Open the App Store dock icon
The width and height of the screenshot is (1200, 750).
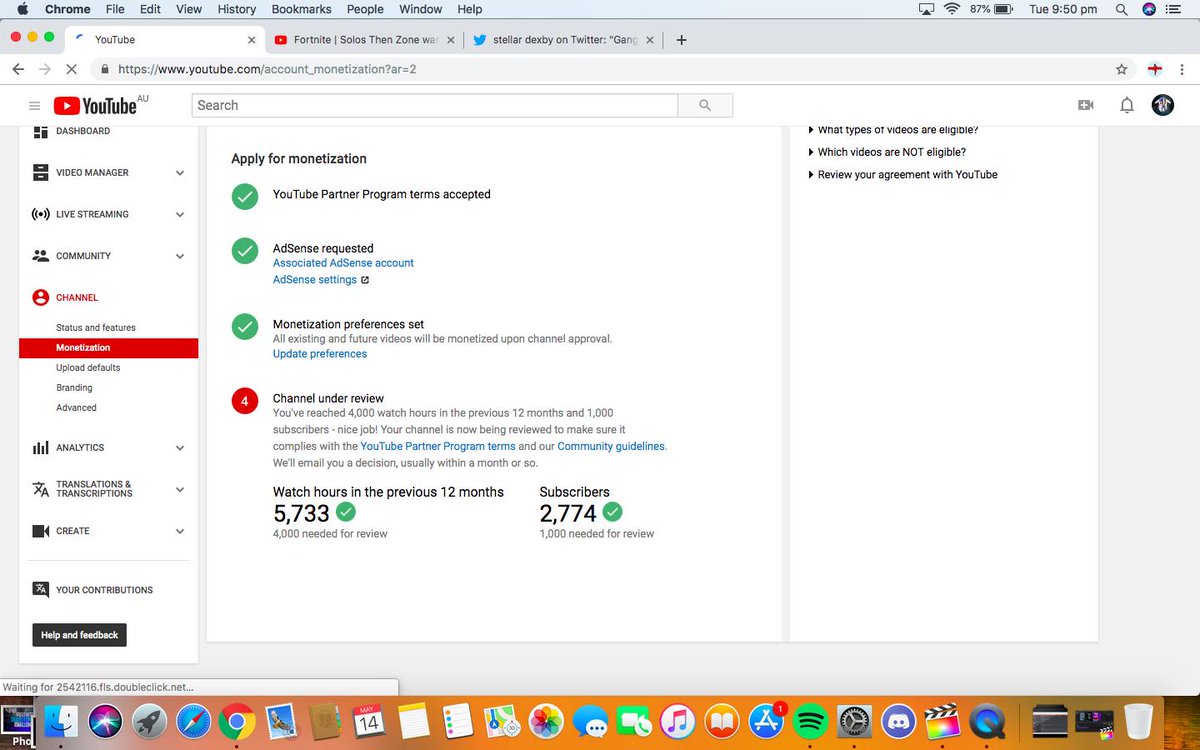(767, 721)
